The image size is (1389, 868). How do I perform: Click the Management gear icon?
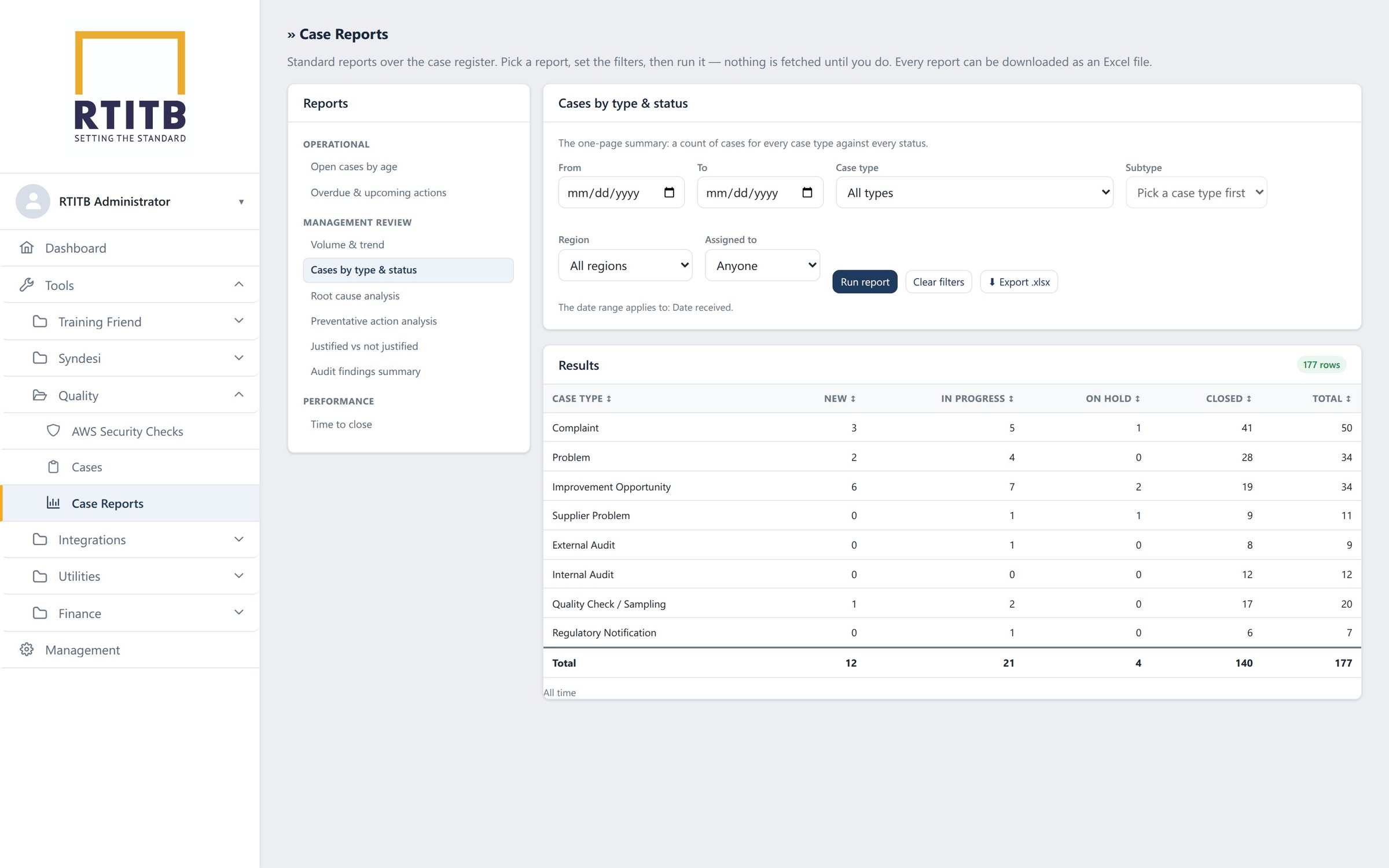pyautogui.click(x=27, y=649)
